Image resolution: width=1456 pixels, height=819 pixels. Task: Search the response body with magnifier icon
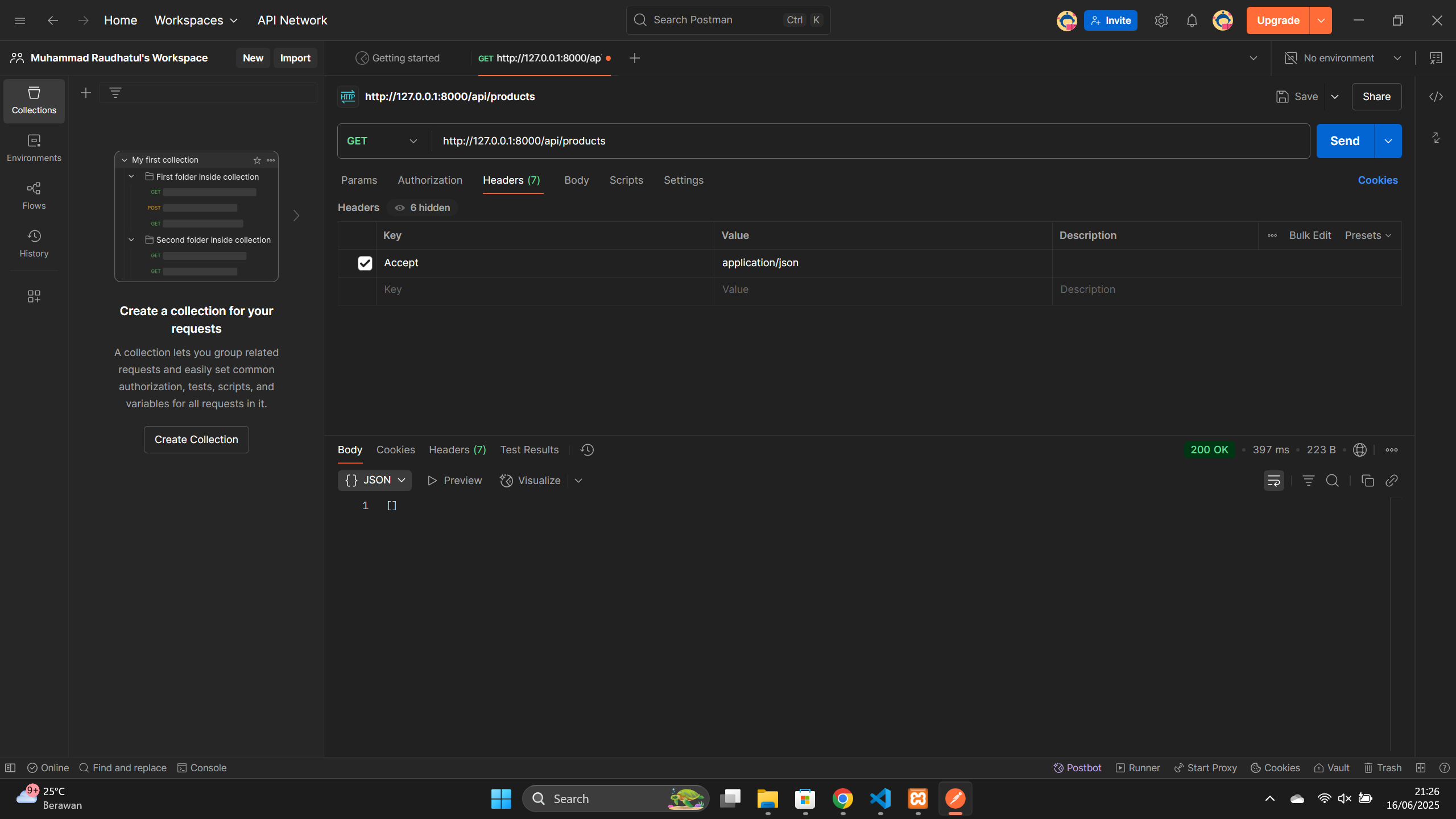click(1332, 481)
